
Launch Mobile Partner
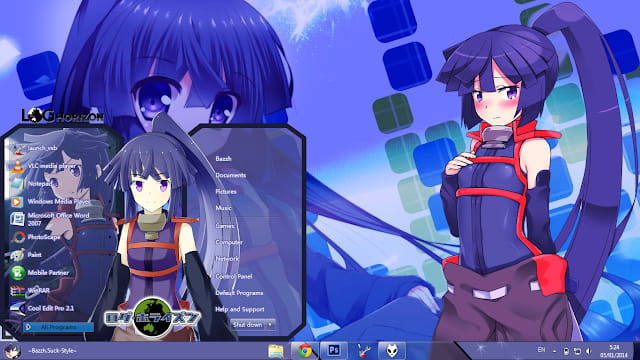click(x=41, y=273)
